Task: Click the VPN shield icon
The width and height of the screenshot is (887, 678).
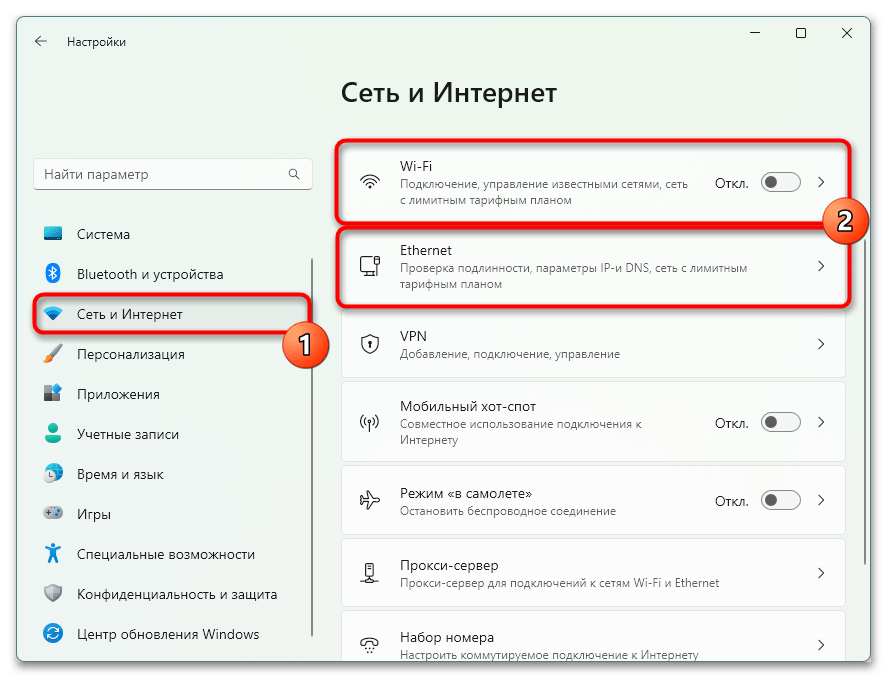Action: [x=370, y=344]
